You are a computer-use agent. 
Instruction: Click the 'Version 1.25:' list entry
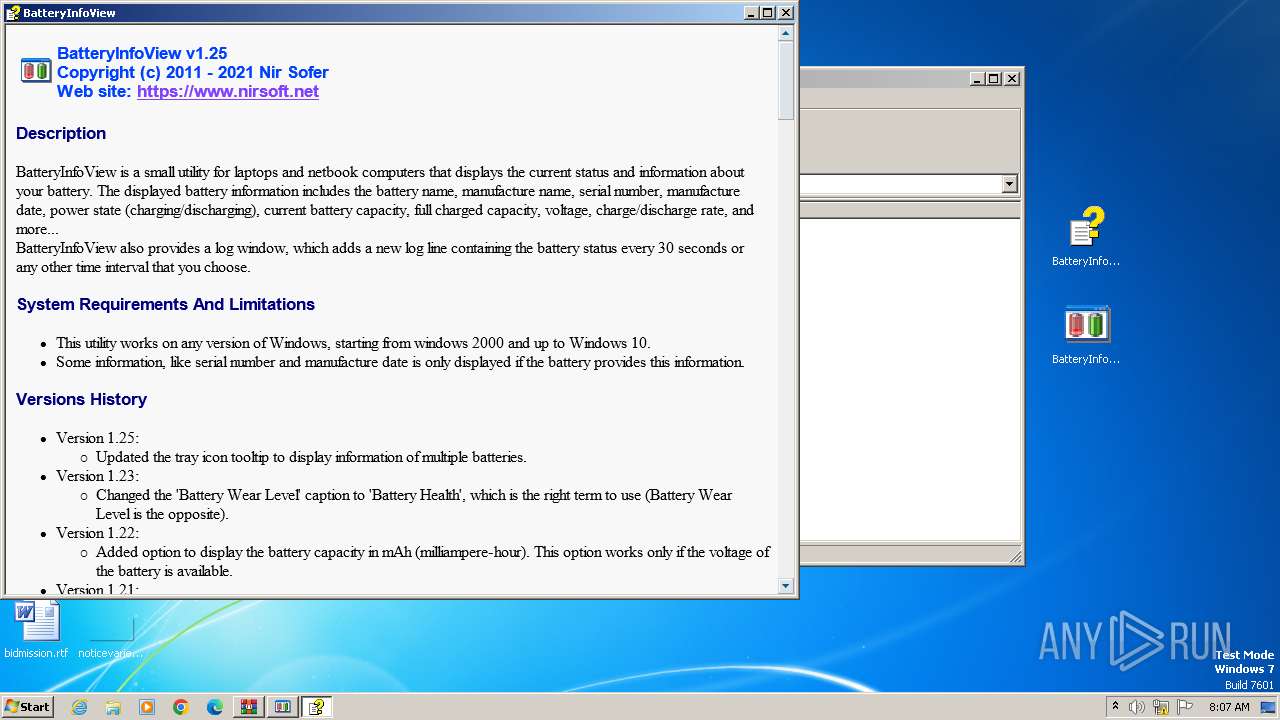97,438
